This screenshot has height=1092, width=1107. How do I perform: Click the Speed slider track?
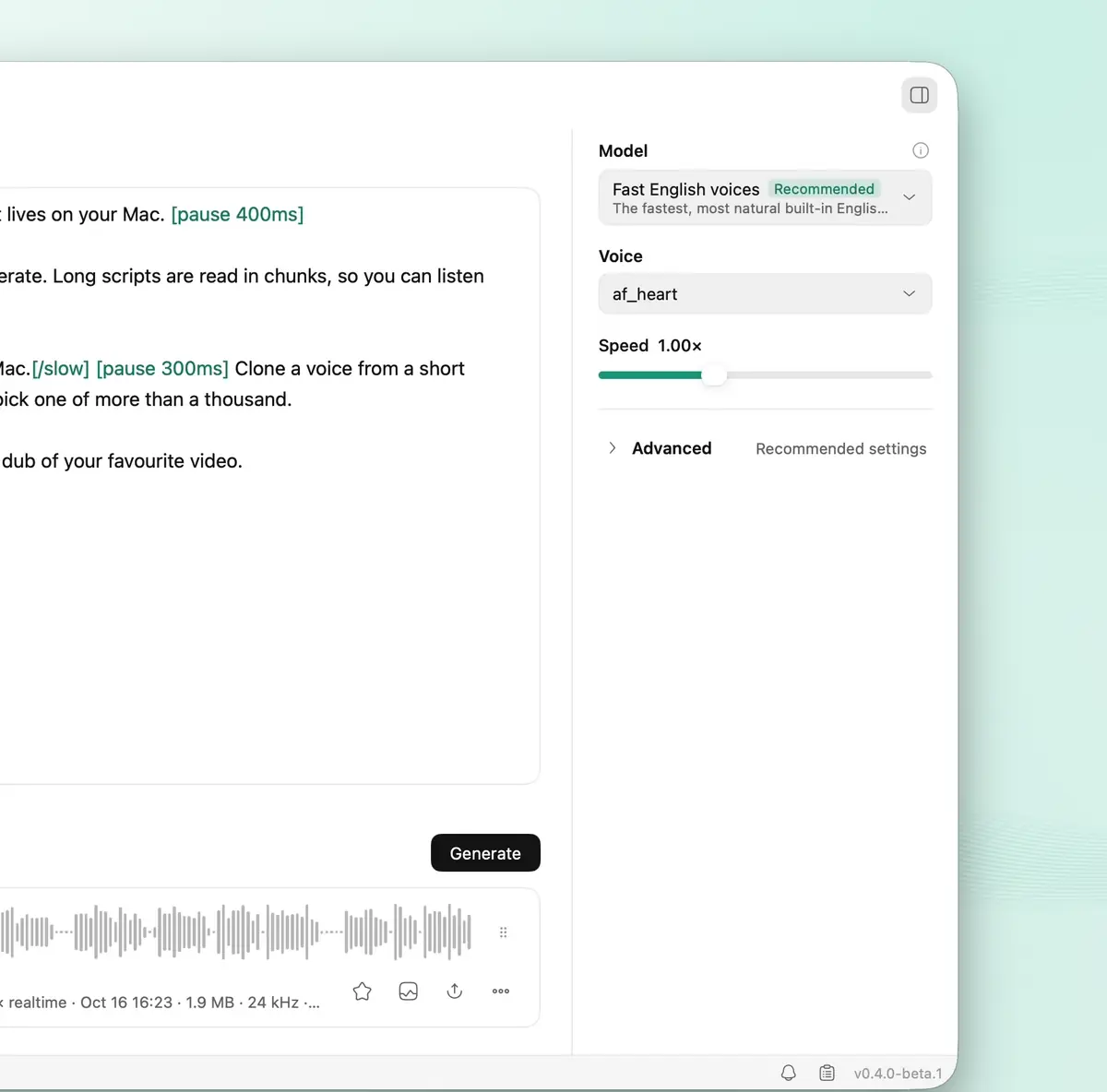(x=765, y=375)
